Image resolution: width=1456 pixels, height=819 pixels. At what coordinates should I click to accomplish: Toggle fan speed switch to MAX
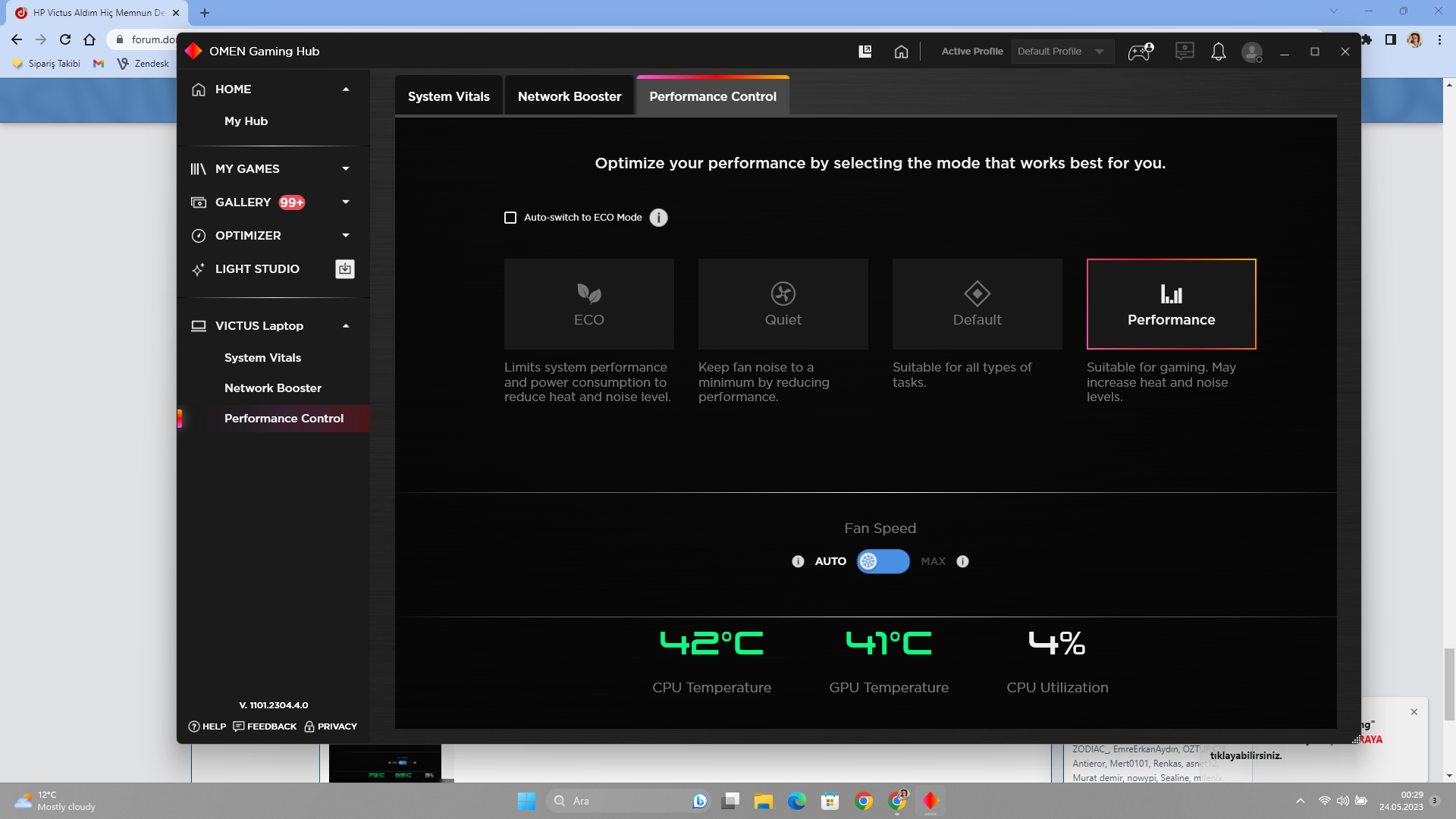click(x=883, y=561)
